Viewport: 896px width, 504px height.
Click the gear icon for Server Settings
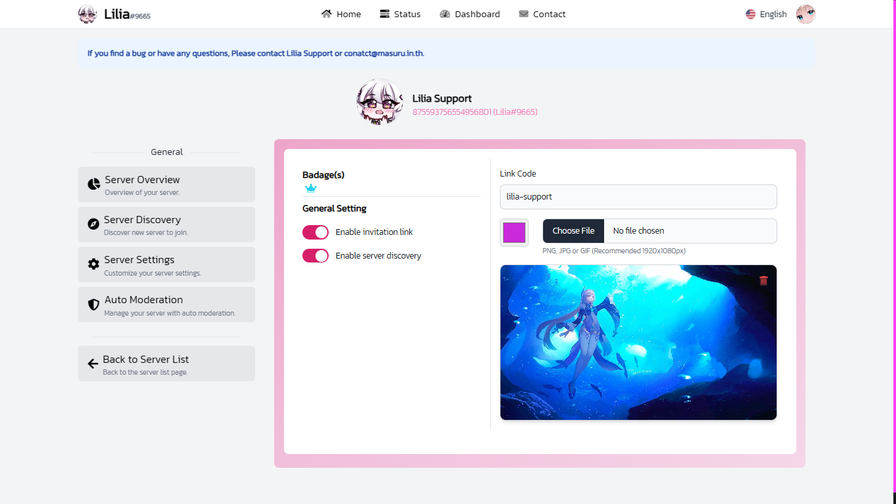(x=93, y=264)
